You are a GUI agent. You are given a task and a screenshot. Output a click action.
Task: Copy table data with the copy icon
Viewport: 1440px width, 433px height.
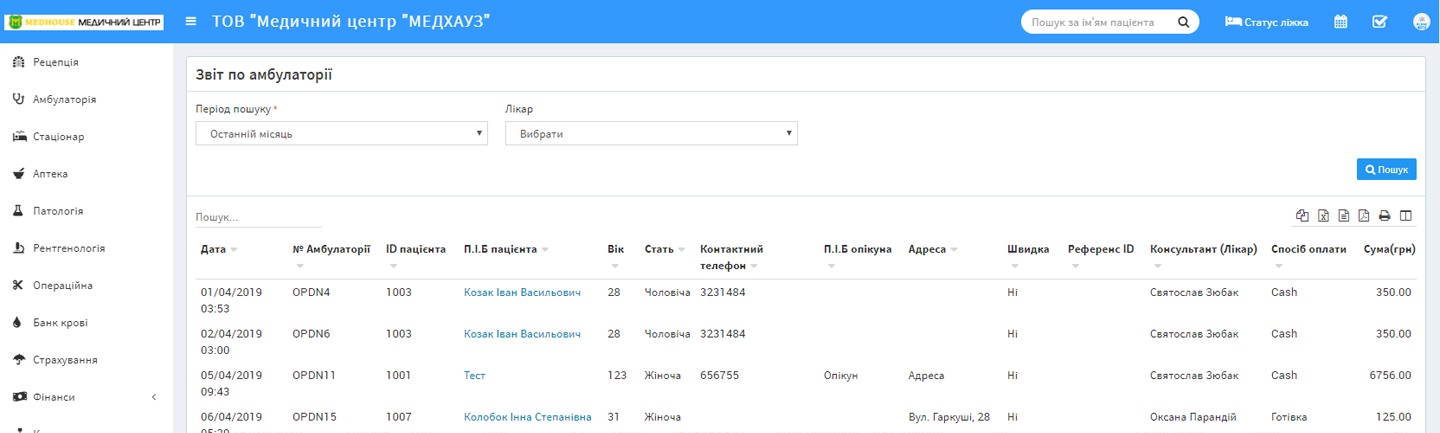pyautogui.click(x=1302, y=215)
